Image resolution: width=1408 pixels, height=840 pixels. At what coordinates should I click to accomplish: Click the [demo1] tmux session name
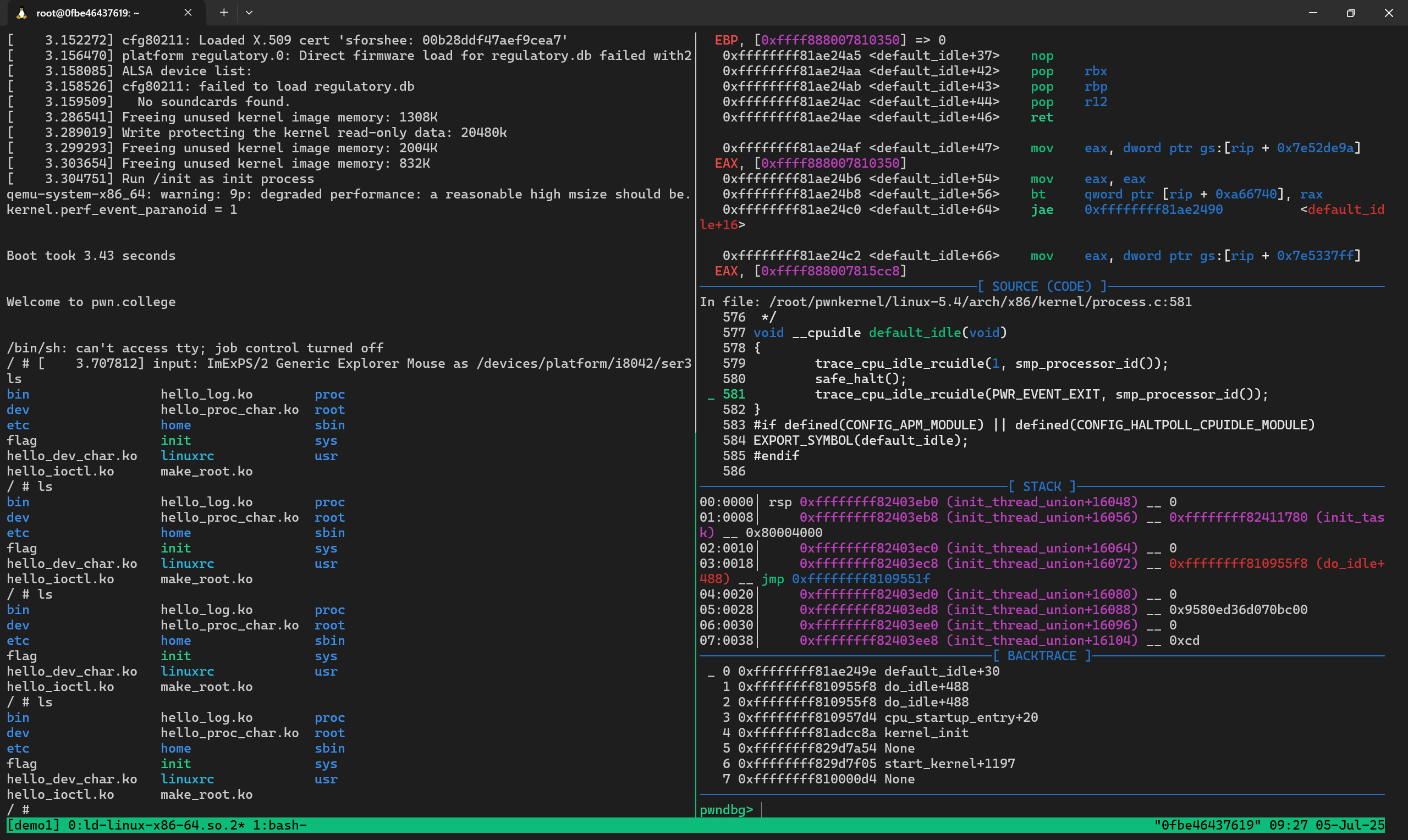34,825
